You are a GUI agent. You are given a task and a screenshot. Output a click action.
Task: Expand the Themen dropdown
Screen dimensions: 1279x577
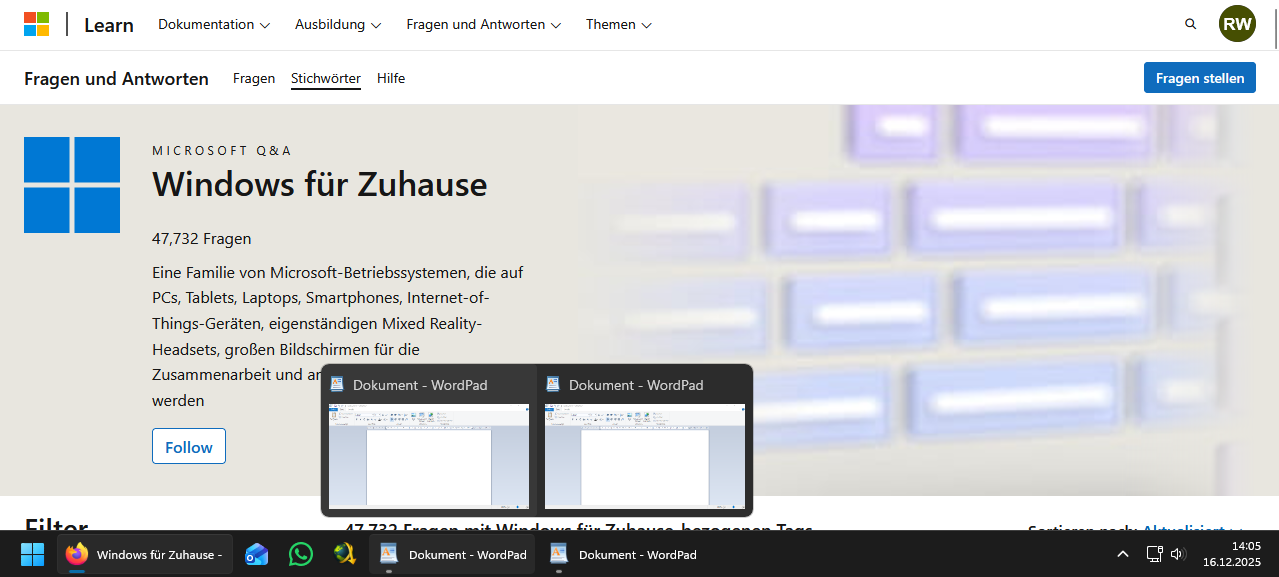pos(618,24)
